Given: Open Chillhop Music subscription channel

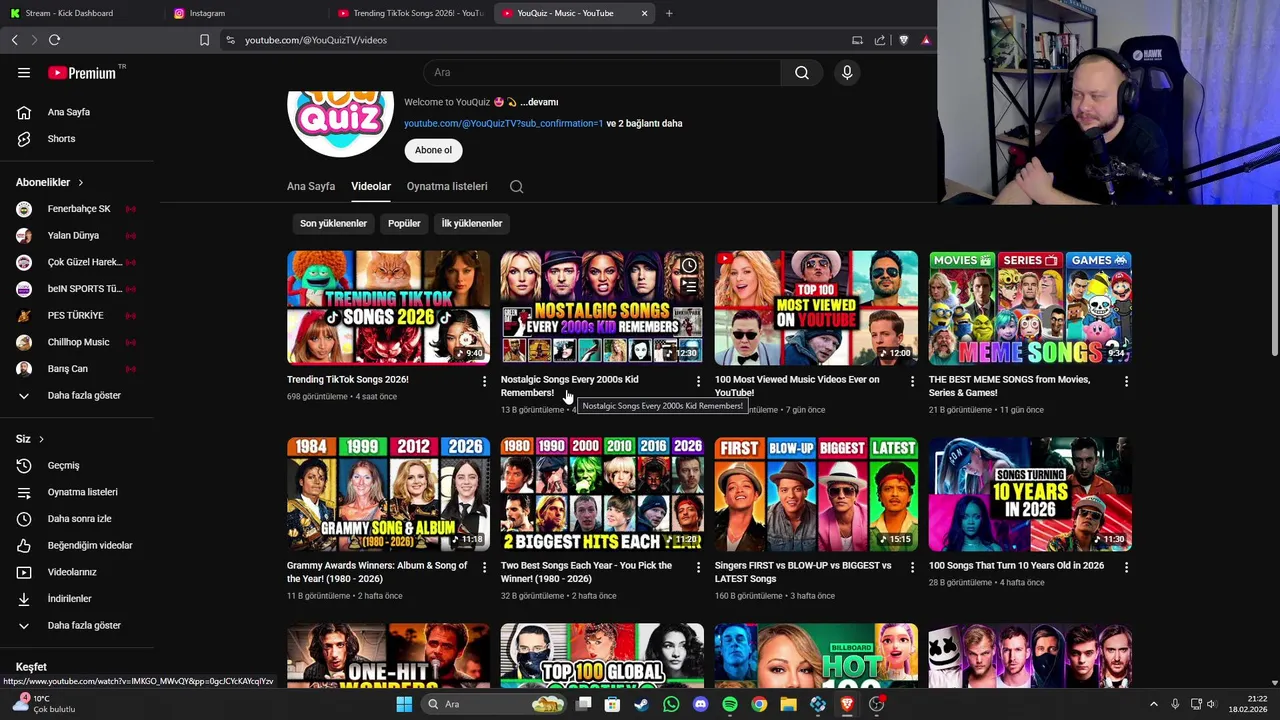Looking at the screenshot, I should (77, 342).
